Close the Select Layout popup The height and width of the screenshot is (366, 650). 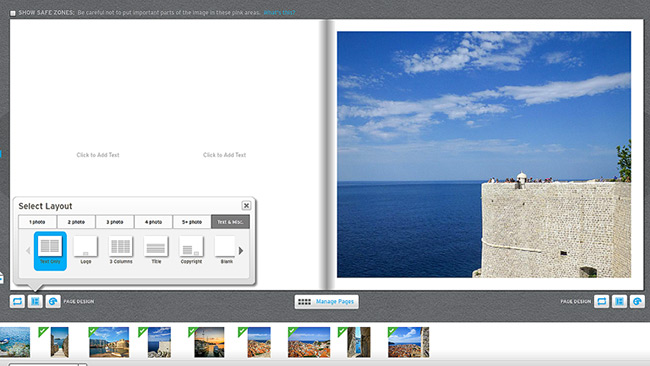(x=246, y=206)
